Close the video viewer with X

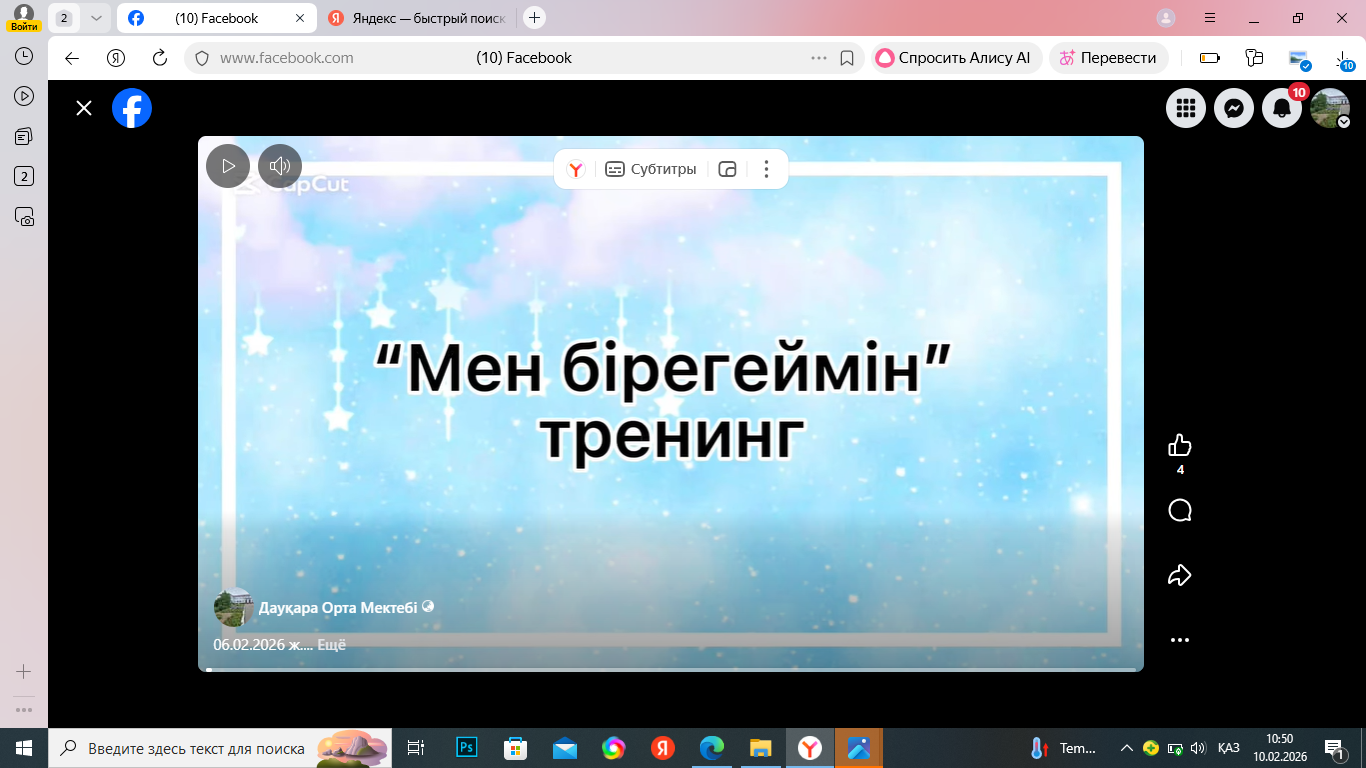(84, 108)
